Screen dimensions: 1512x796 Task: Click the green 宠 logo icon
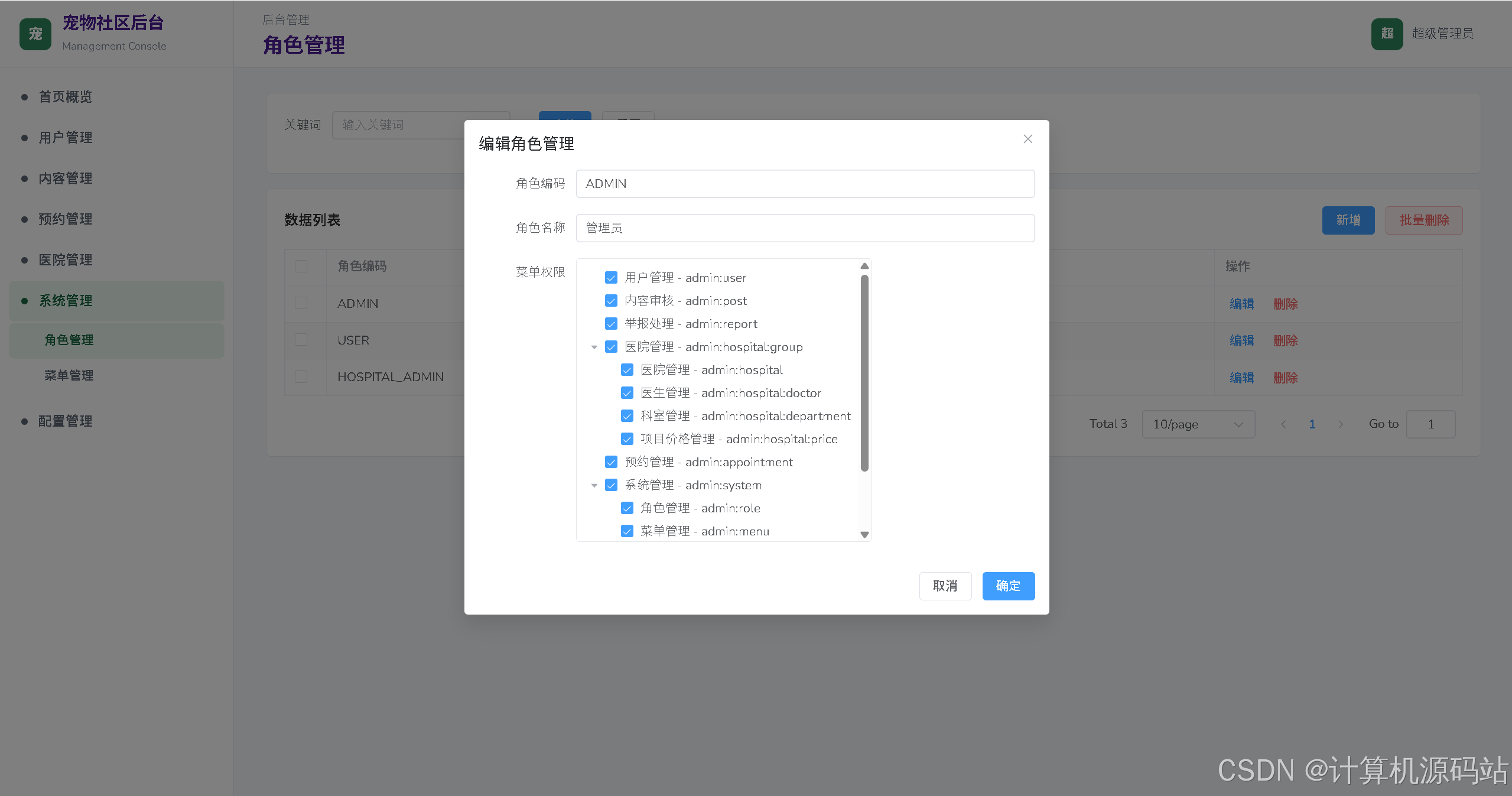[x=35, y=34]
